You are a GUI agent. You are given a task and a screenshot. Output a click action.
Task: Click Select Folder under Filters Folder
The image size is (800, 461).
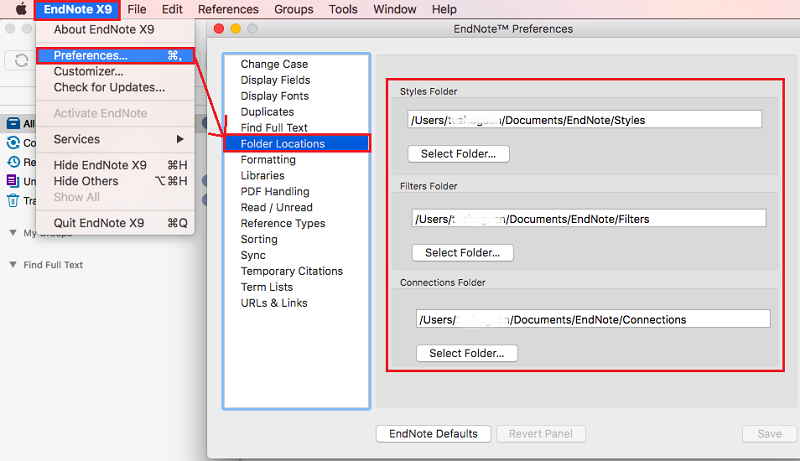click(462, 253)
